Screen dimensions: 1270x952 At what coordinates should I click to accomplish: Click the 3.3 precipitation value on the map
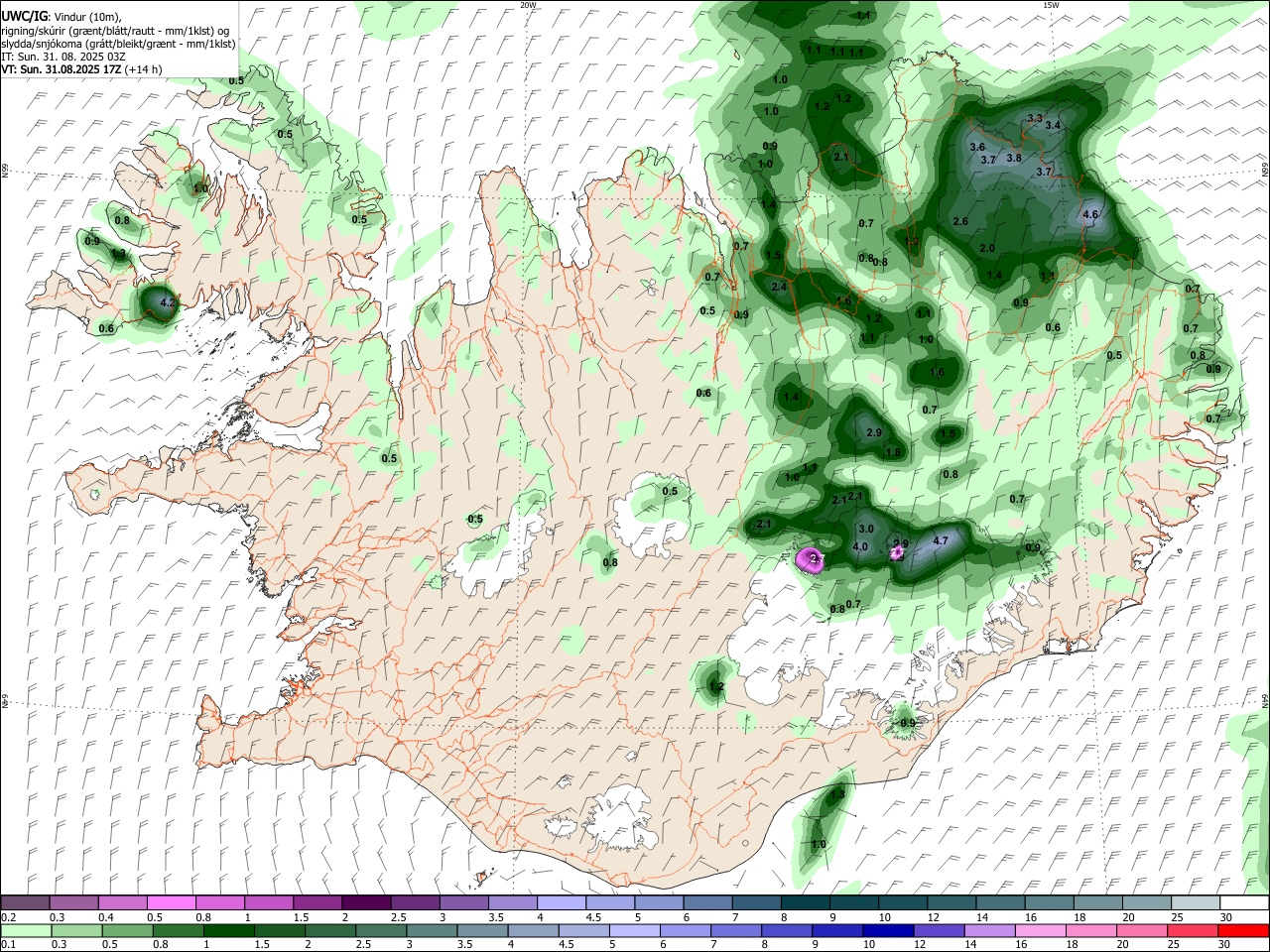(1035, 118)
